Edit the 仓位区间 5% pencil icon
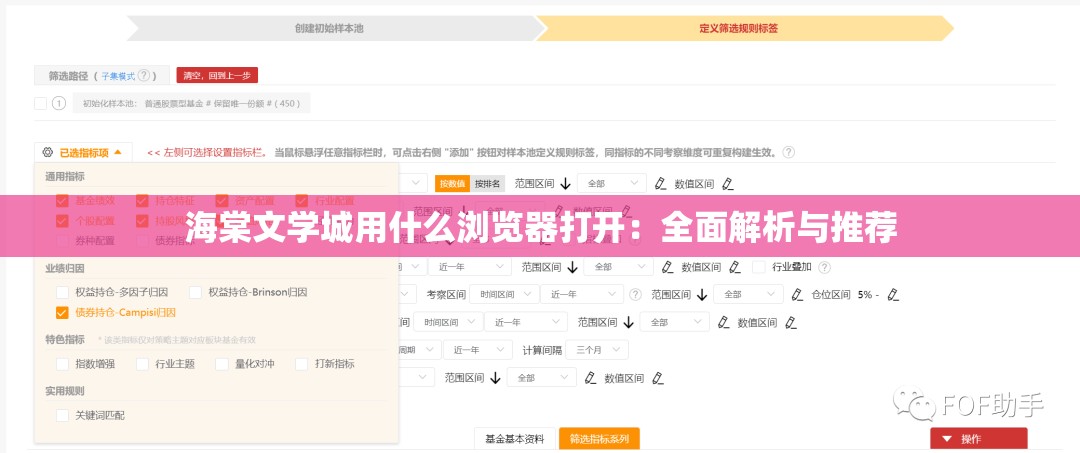 (x=893, y=295)
